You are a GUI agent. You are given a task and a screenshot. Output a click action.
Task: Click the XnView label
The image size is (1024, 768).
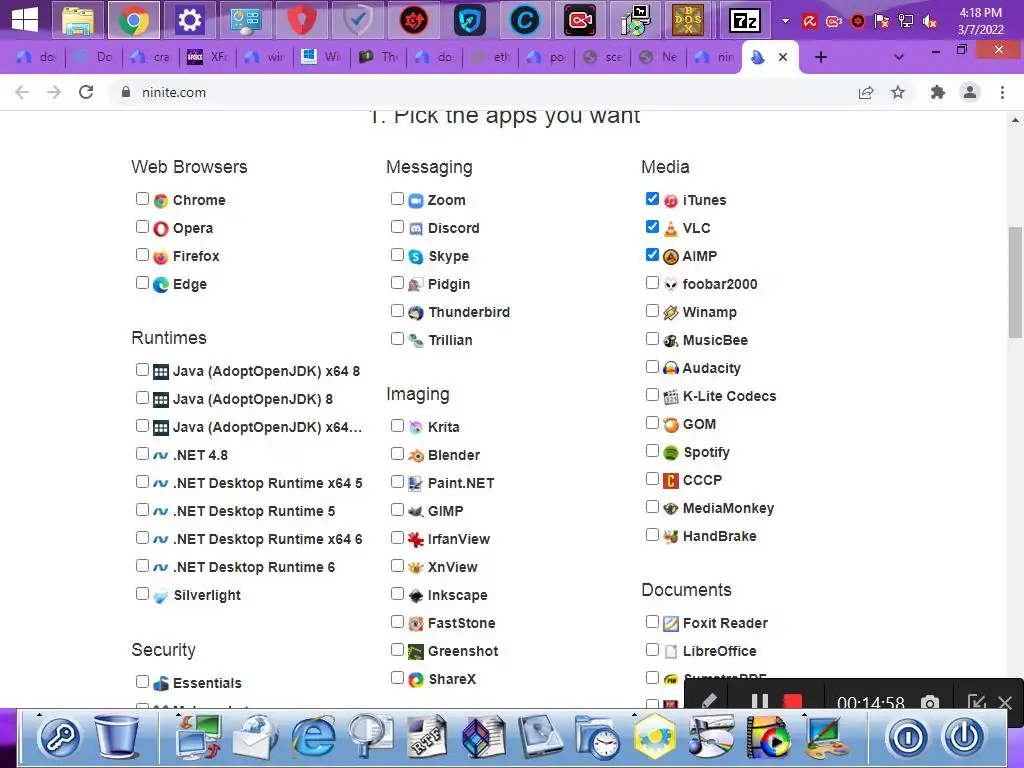453,567
